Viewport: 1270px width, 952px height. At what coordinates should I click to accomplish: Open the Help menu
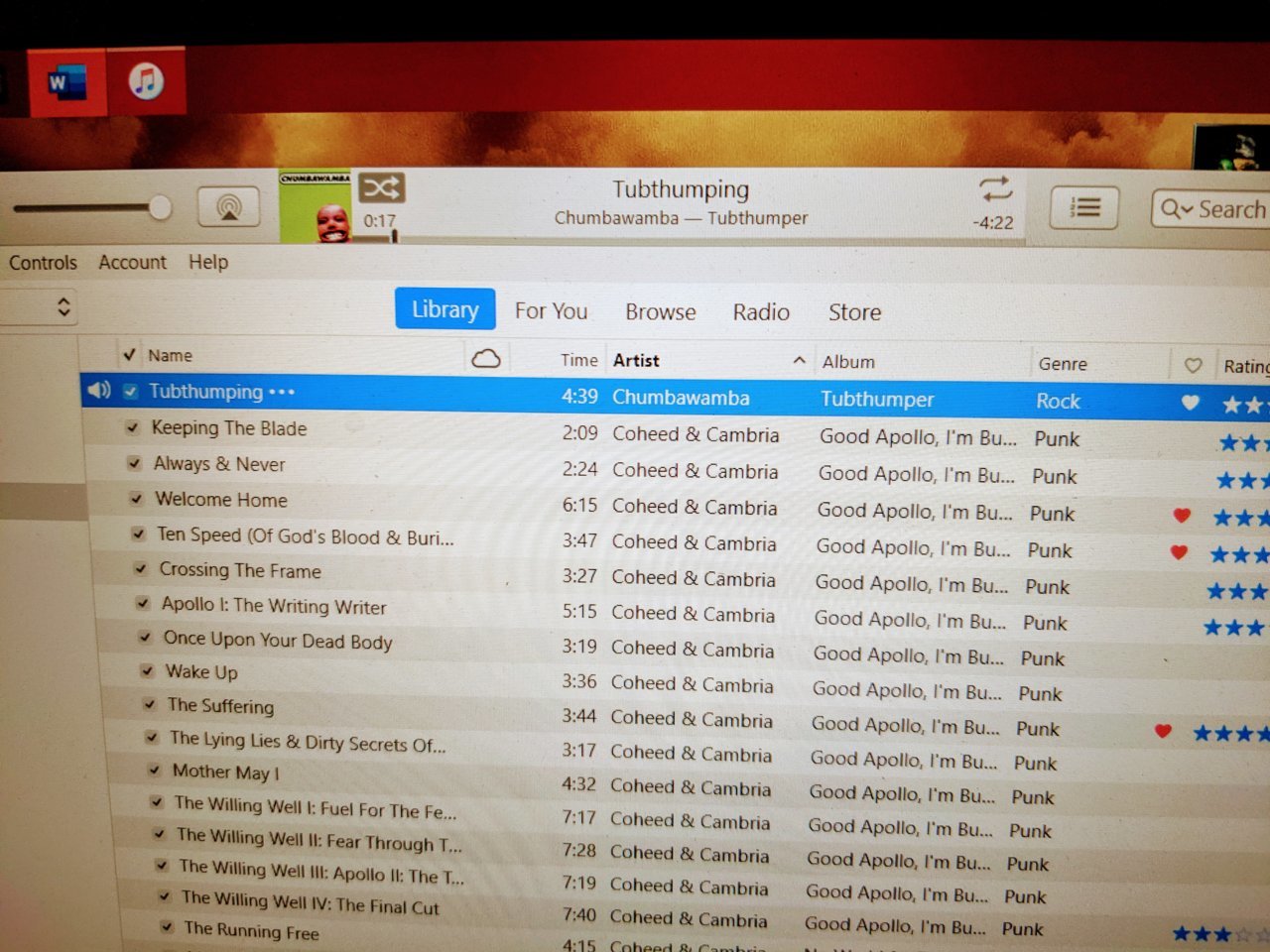point(208,262)
